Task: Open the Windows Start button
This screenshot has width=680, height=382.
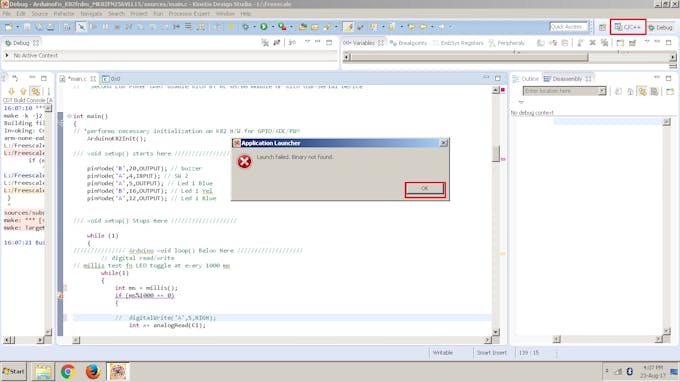Action: tap(14, 372)
